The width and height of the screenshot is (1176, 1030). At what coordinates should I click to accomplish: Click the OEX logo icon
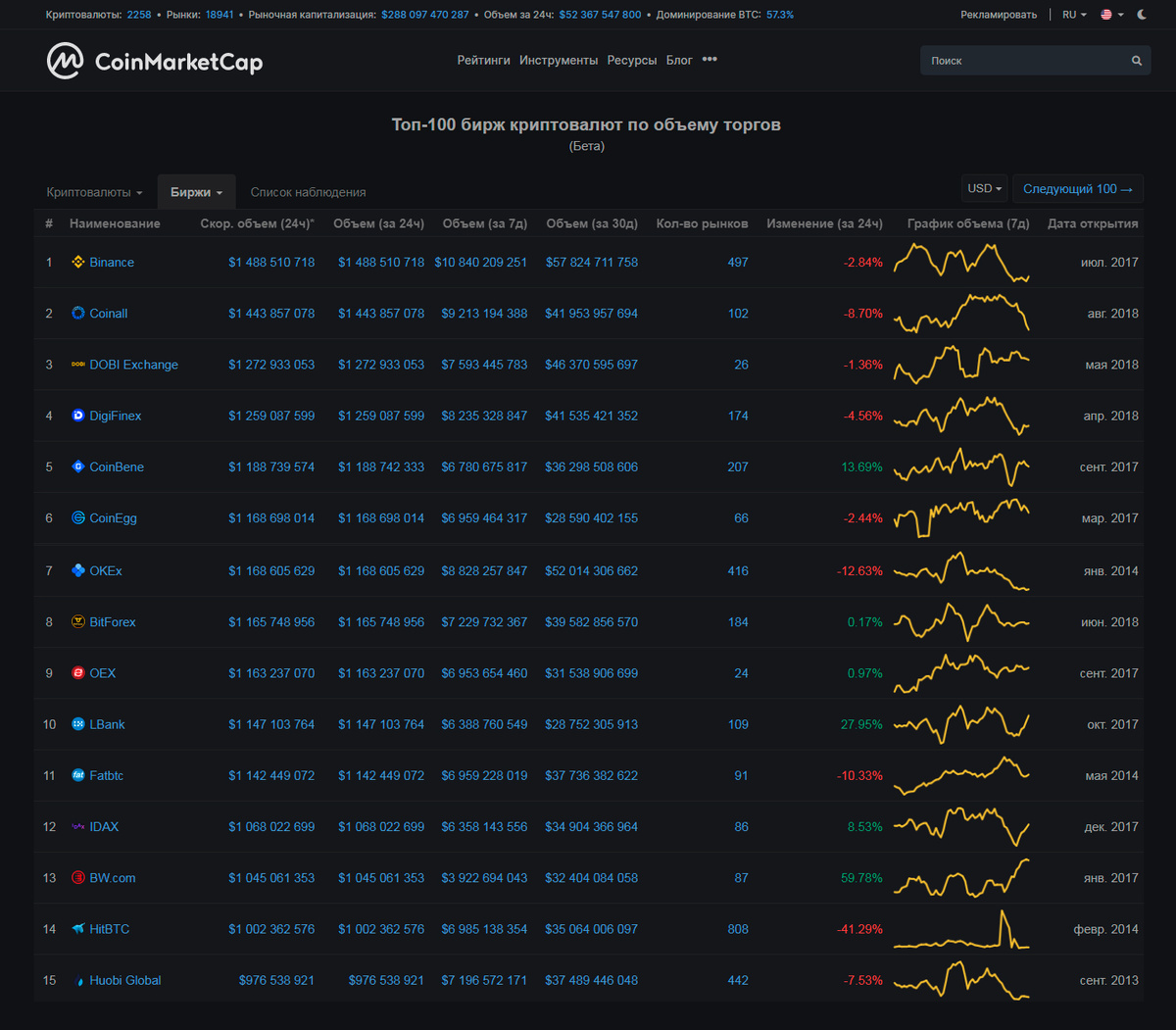tap(78, 672)
